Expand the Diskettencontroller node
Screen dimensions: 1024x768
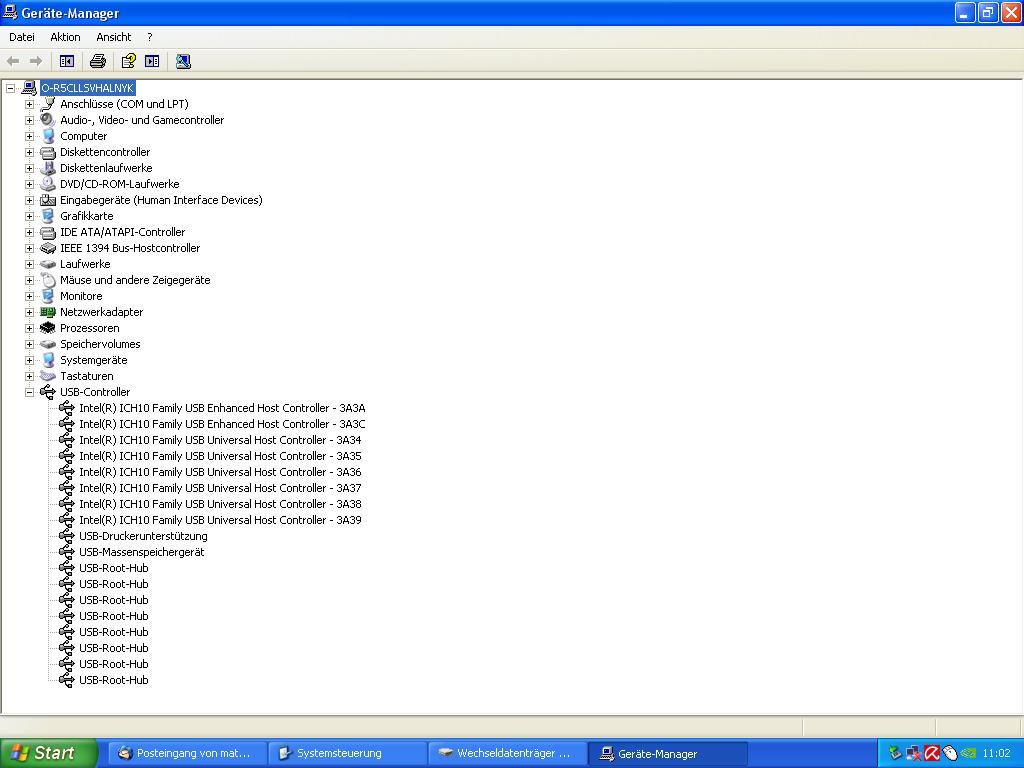(29, 152)
